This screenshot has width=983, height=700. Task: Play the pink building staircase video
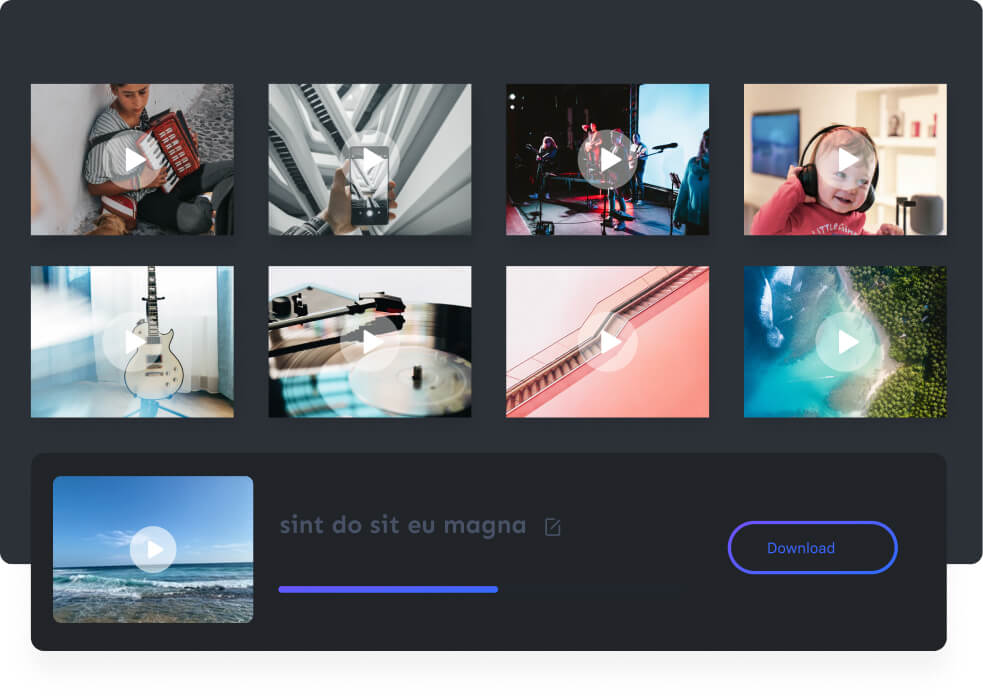tap(608, 342)
